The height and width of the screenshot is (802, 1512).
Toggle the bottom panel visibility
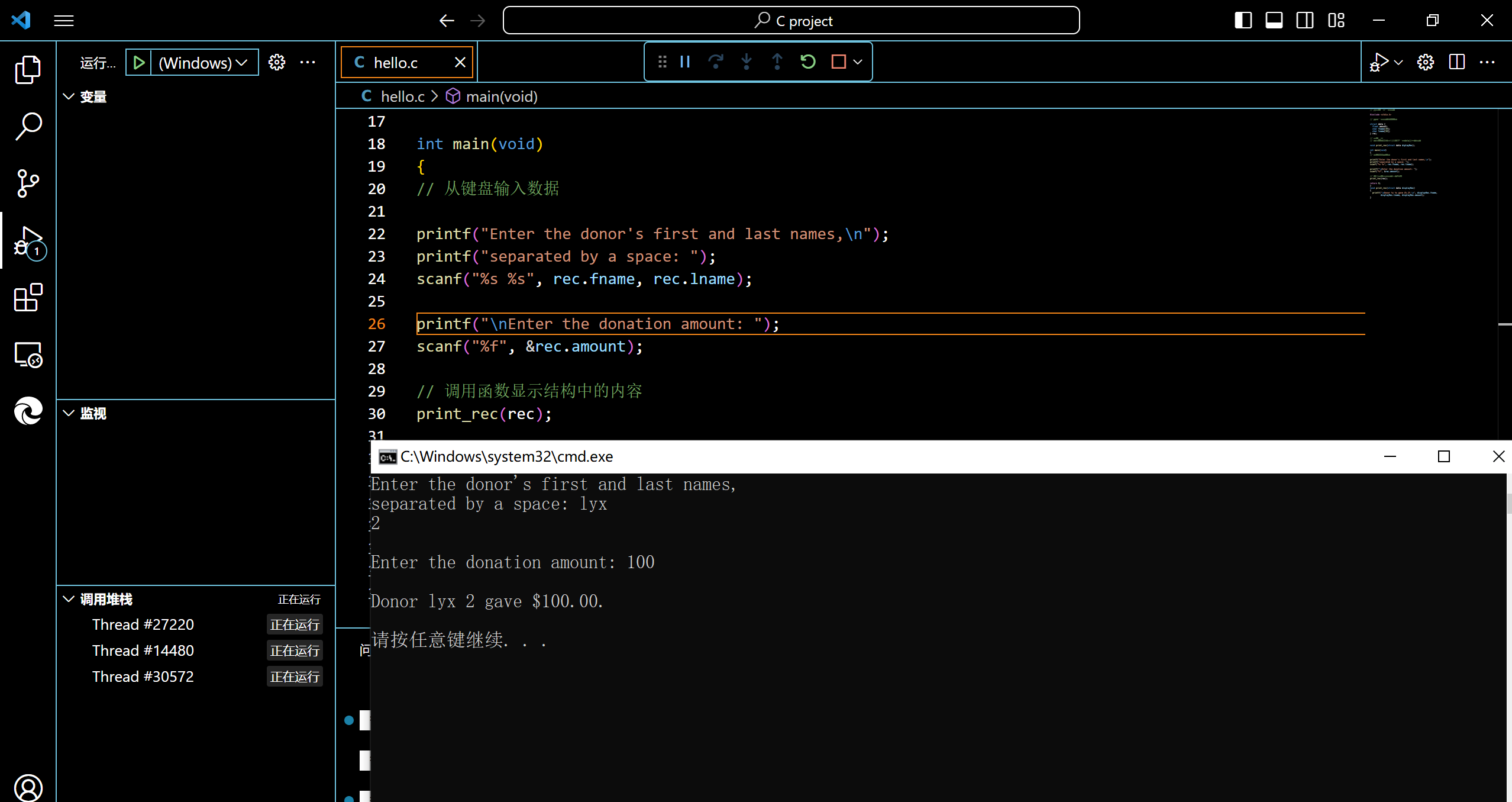click(1274, 21)
